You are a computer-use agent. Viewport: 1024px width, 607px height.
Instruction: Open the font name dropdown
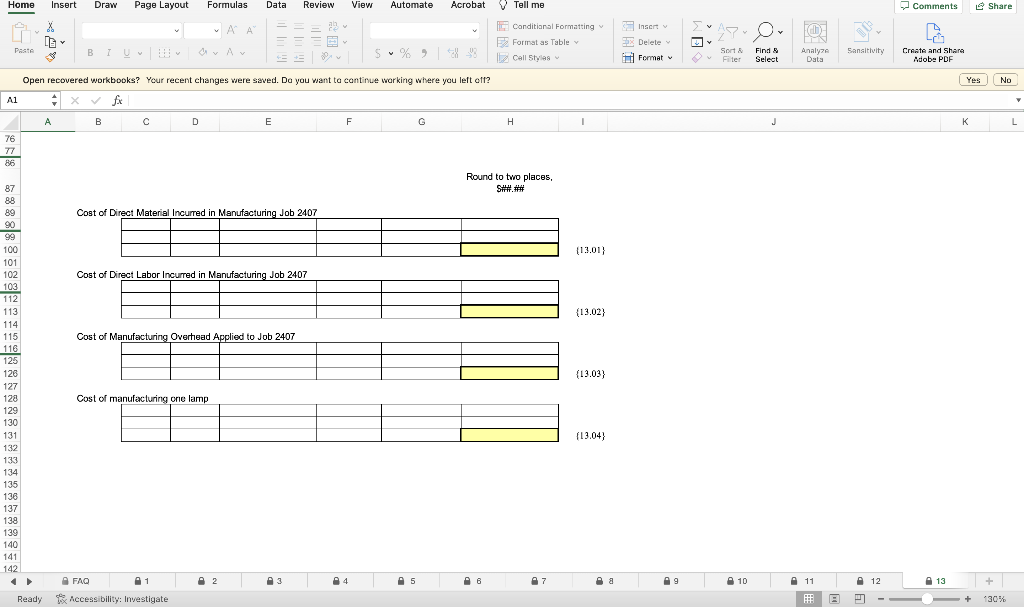pyautogui.click(x=176, y=31)
